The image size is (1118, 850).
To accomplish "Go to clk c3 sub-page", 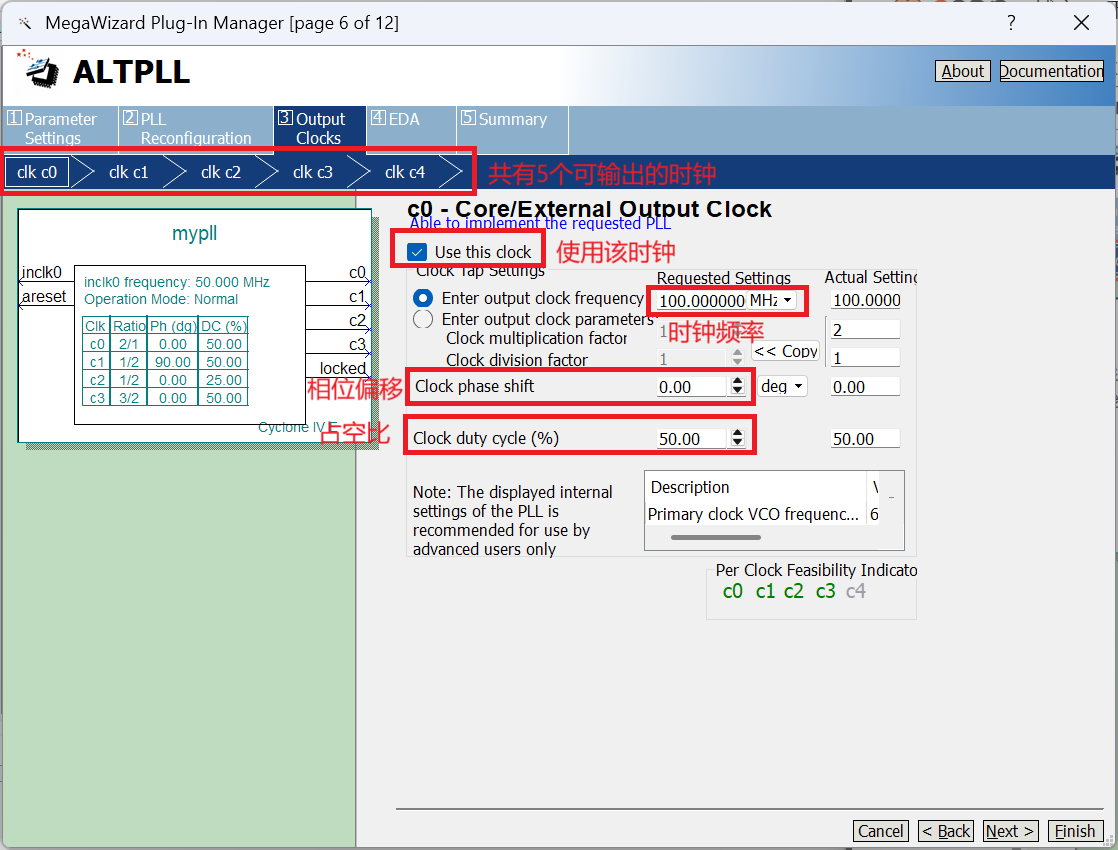I will 312,173.
